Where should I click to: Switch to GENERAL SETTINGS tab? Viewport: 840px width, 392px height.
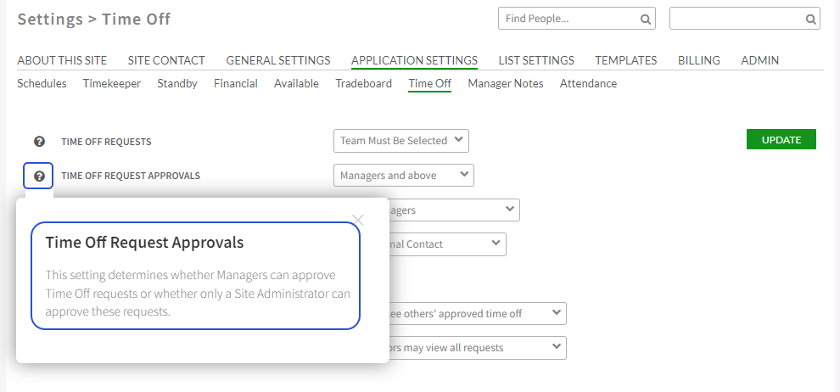(x=278, y=61)
